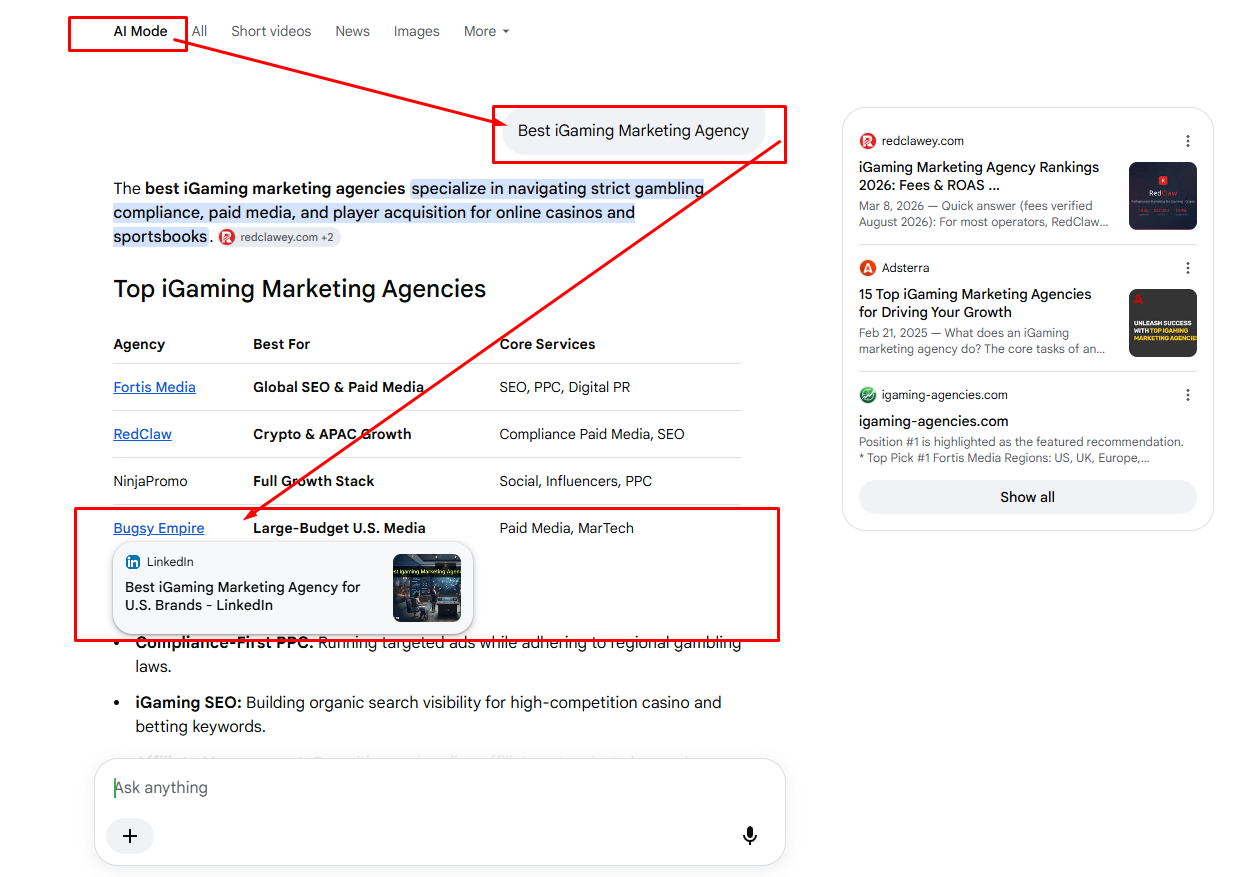Click the Paid Media, MarTech cell

(566, 528)
